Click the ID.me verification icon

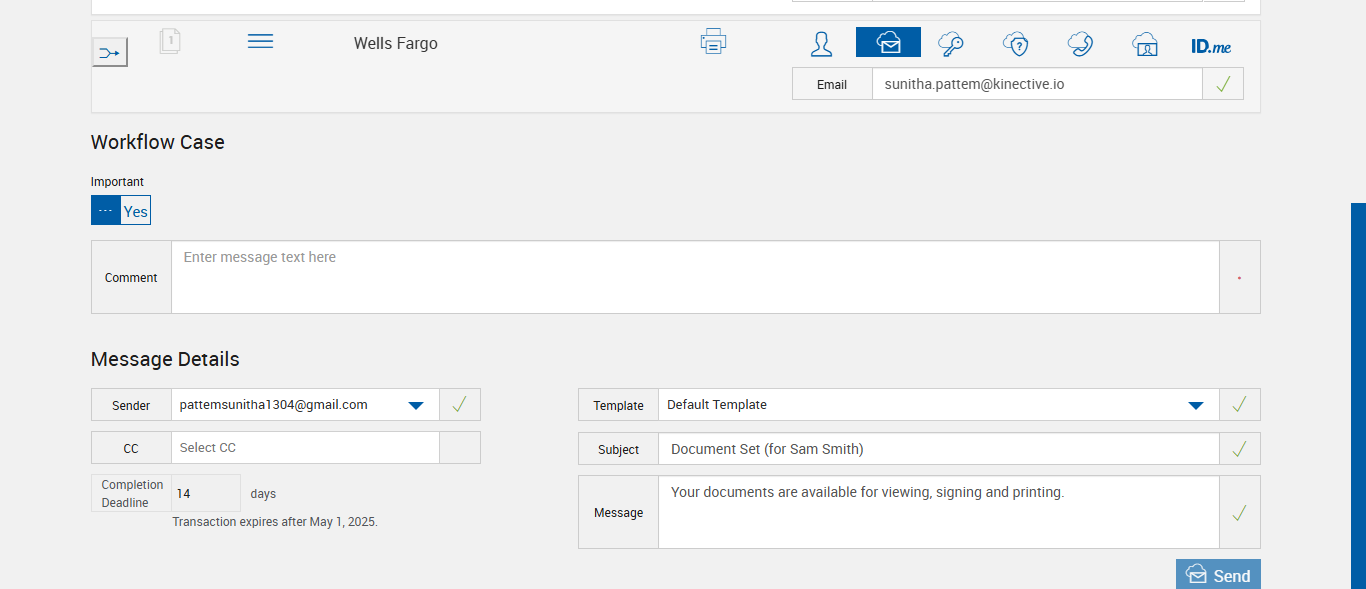(1211, 46)
